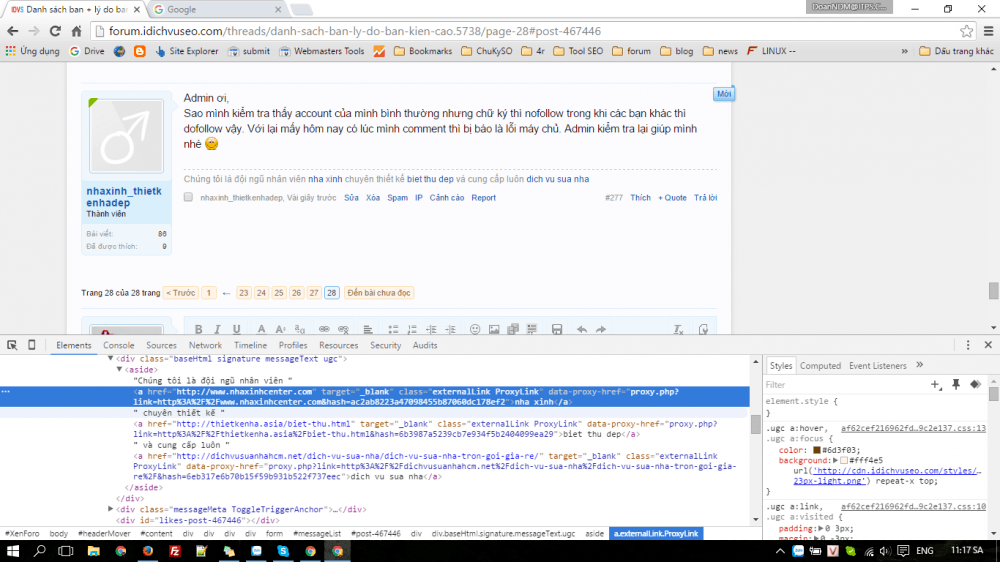The width and height of the screenshot is (1000, 562).
Task: Open the #fff4e5 background color swatch
Action: (844, 461)
